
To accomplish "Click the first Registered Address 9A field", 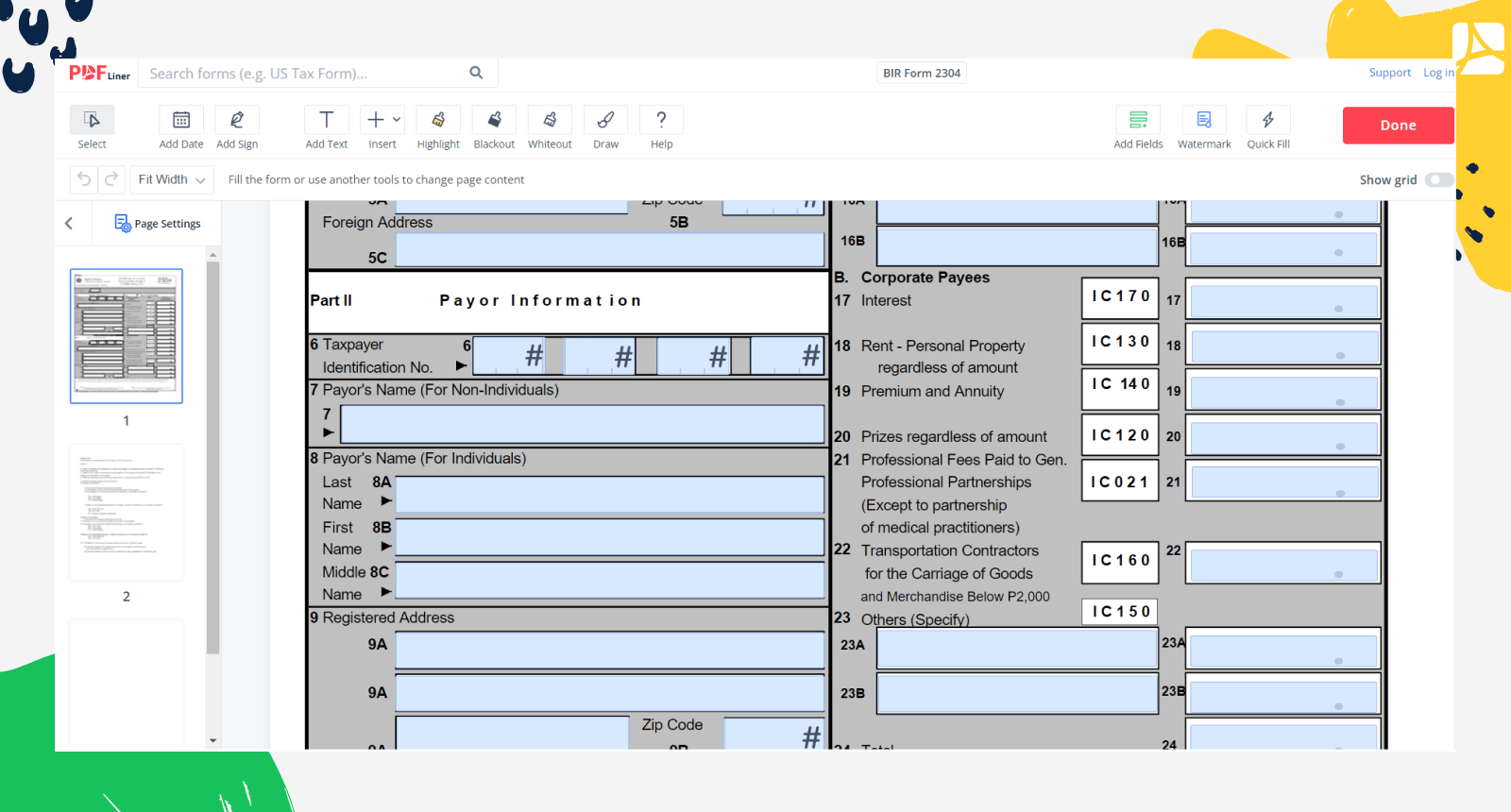I will click(610, 651).
